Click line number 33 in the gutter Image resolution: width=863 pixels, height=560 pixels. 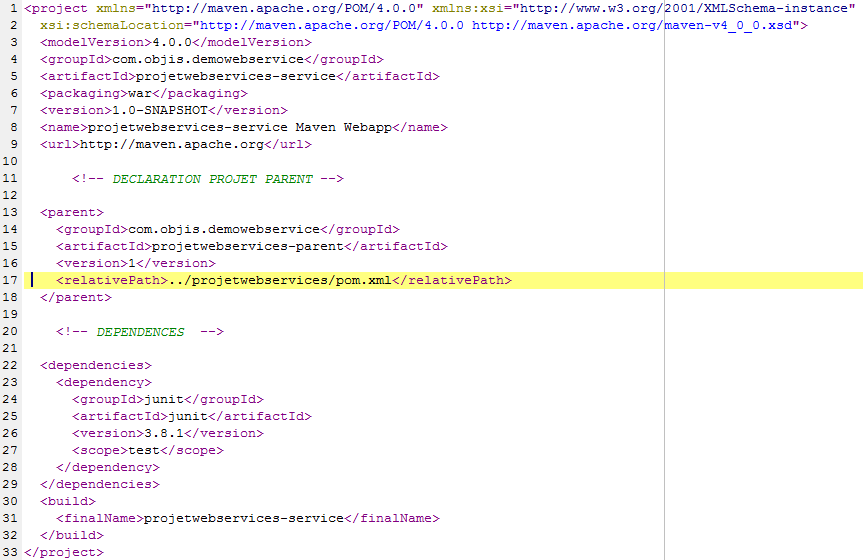11,552
